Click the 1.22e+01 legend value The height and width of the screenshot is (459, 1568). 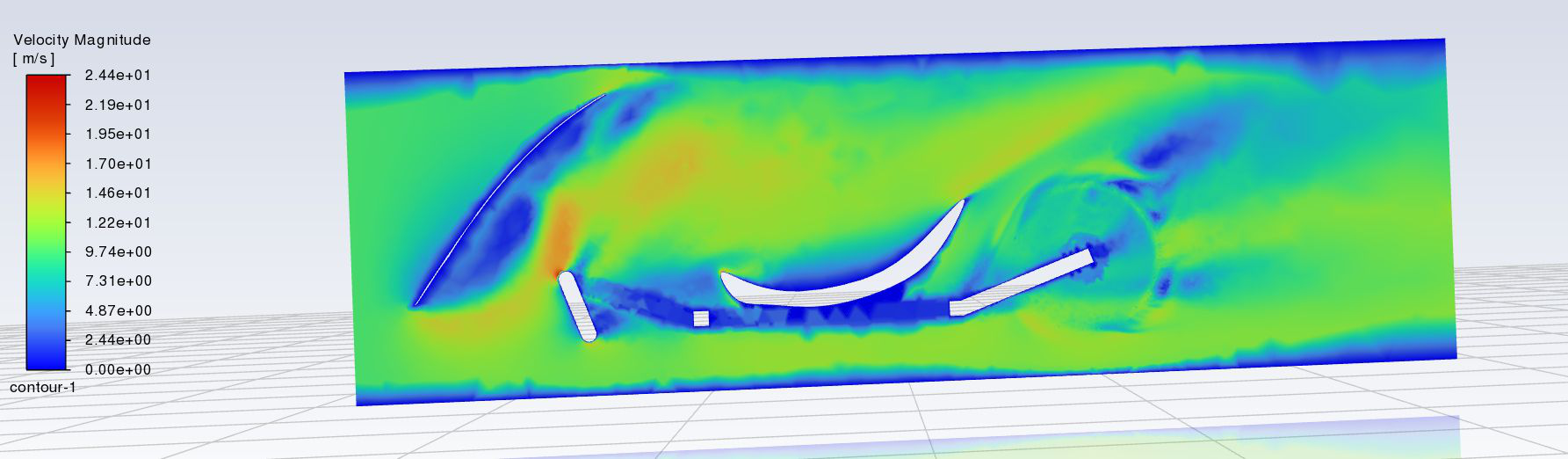118,222
